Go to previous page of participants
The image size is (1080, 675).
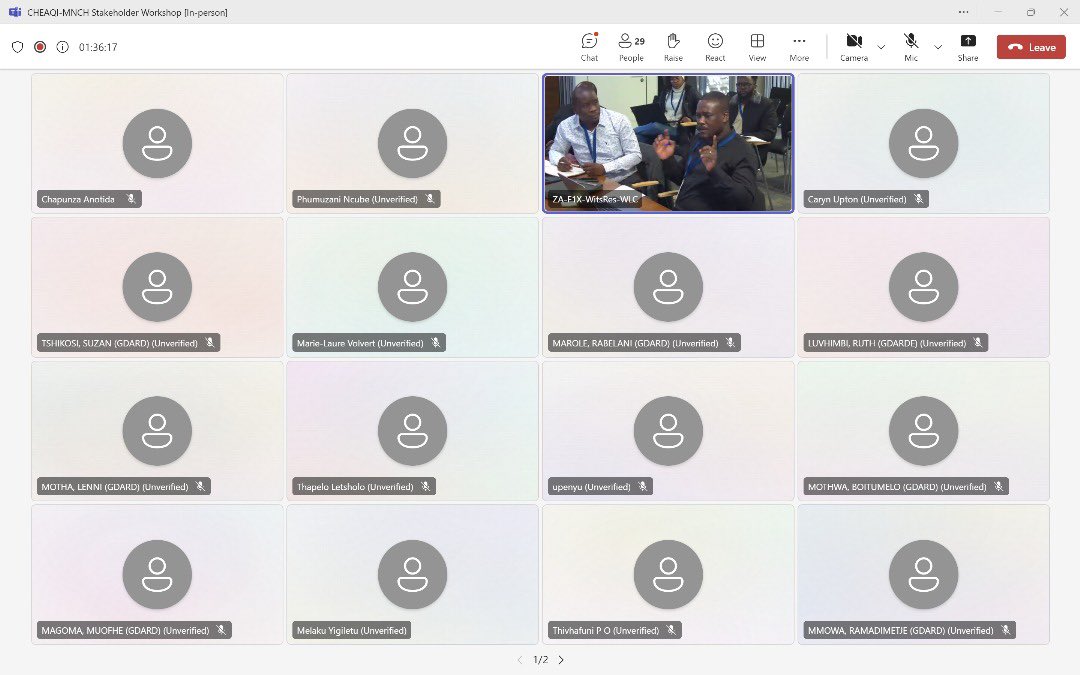tap(520, 660)
